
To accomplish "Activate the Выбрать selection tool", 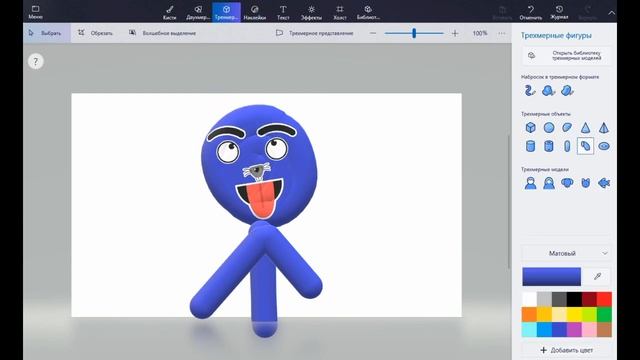I will (x=46, y=33).
